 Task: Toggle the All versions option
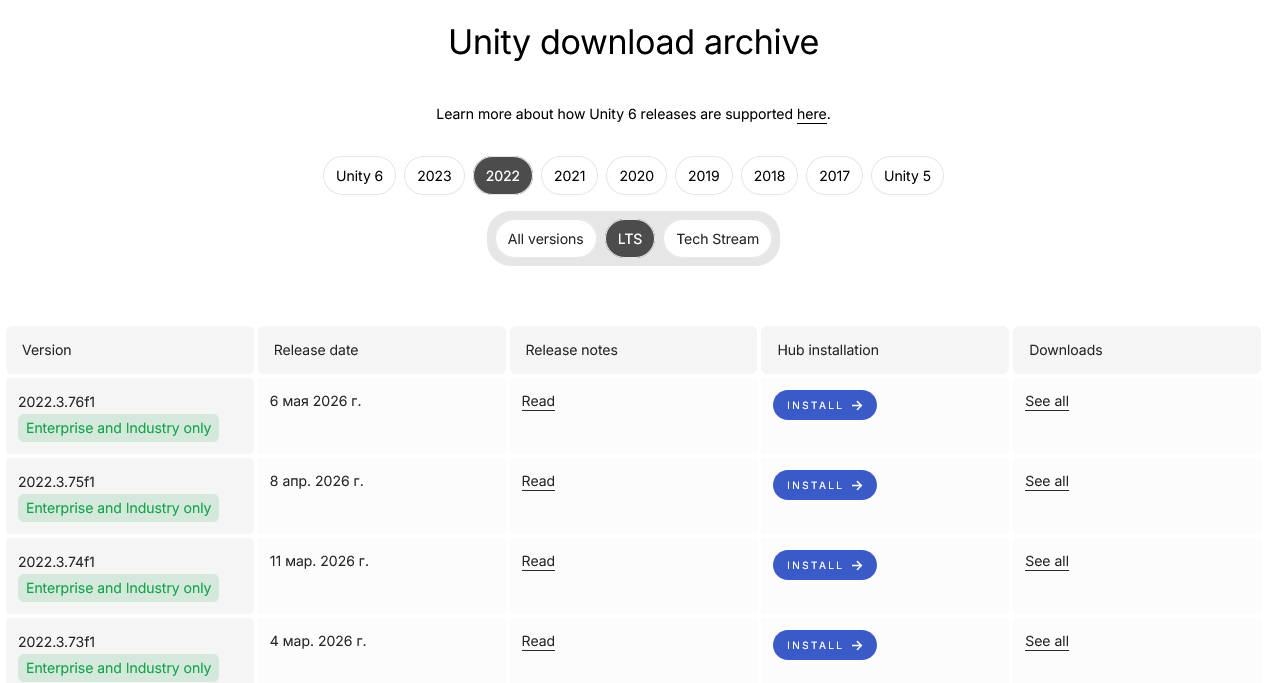point(545,239)
